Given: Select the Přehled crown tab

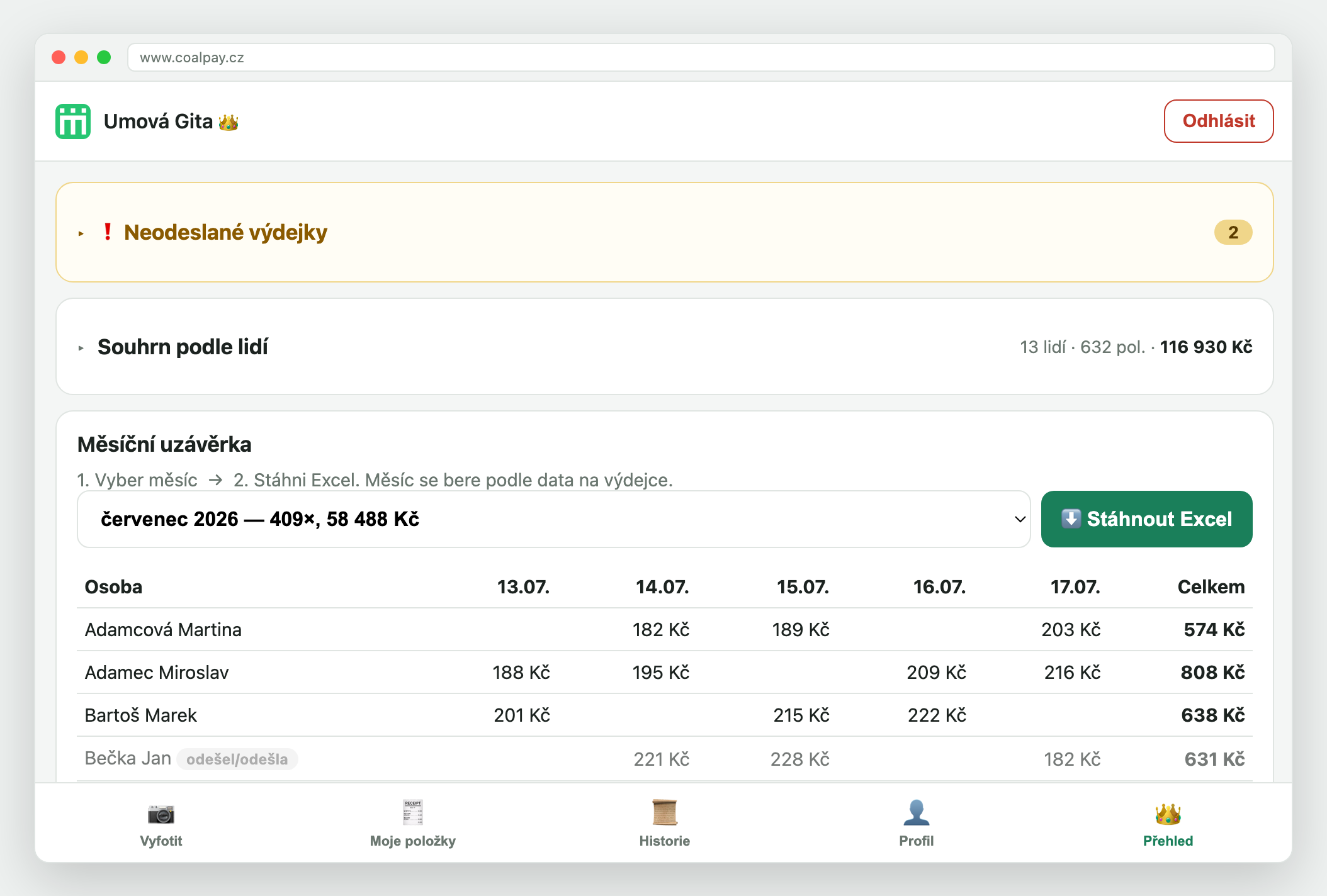Looking at the screenshot, I should tap(1168, 824).
